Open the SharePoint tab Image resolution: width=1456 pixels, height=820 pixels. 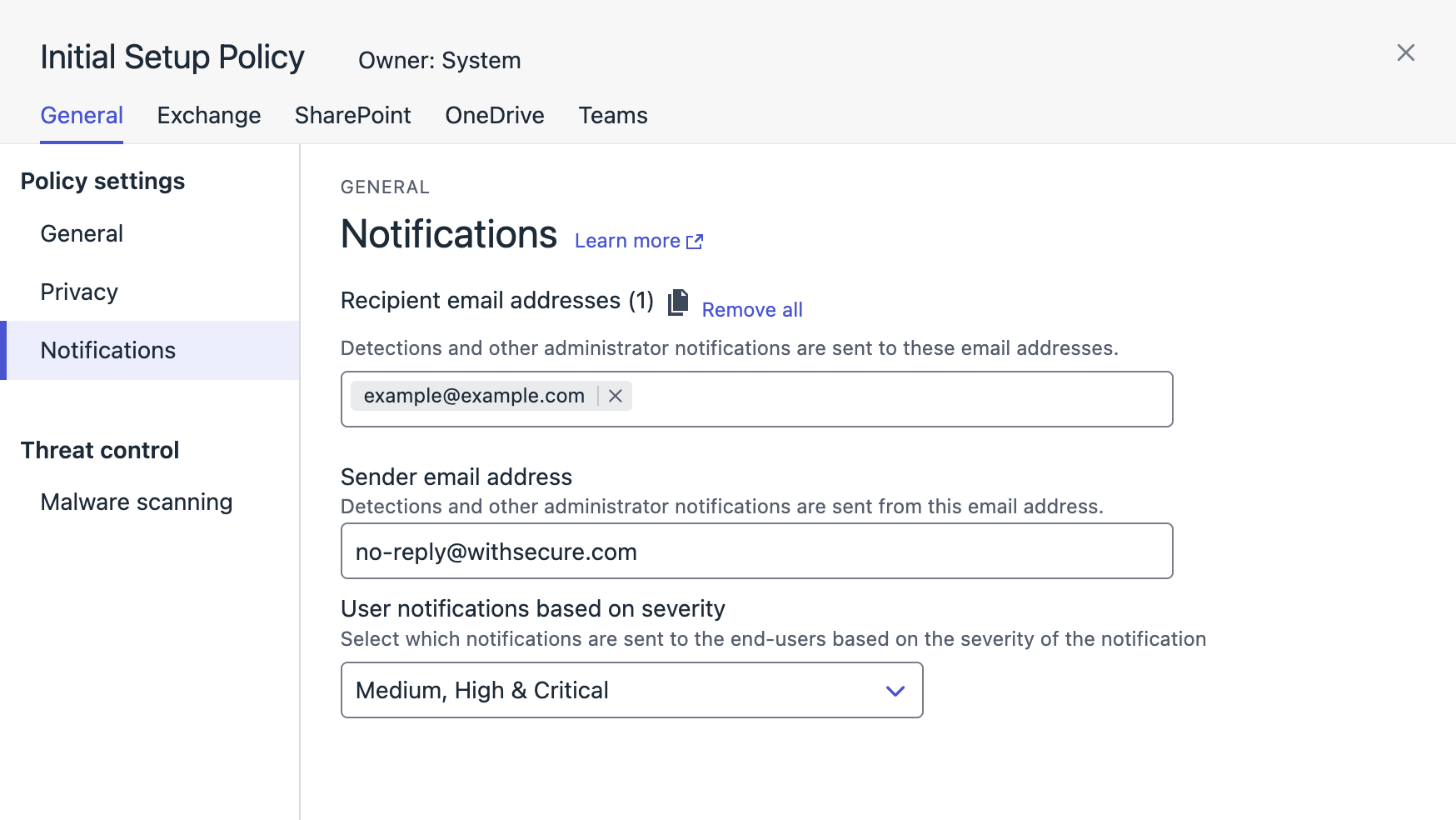click(352, 116)
